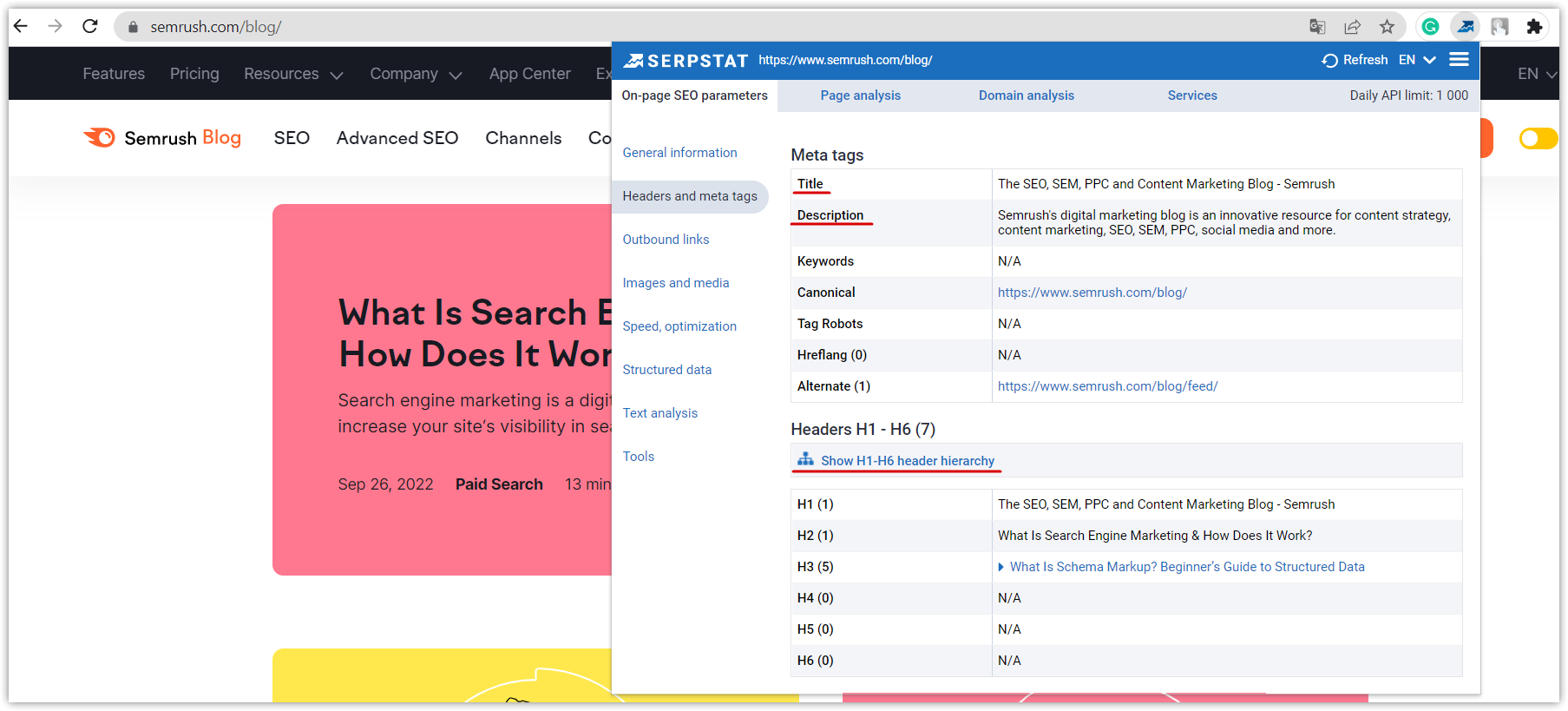This screenshot has width=1568, height=711.
Task: Expand the H3 header list triangle
Action: click(1001, 567)
